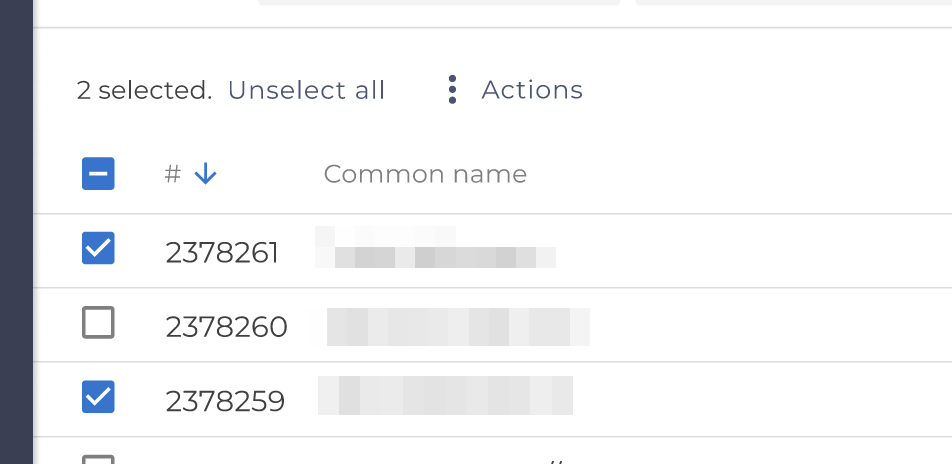Select the ID number 2378259

click(x=225, y=401)
